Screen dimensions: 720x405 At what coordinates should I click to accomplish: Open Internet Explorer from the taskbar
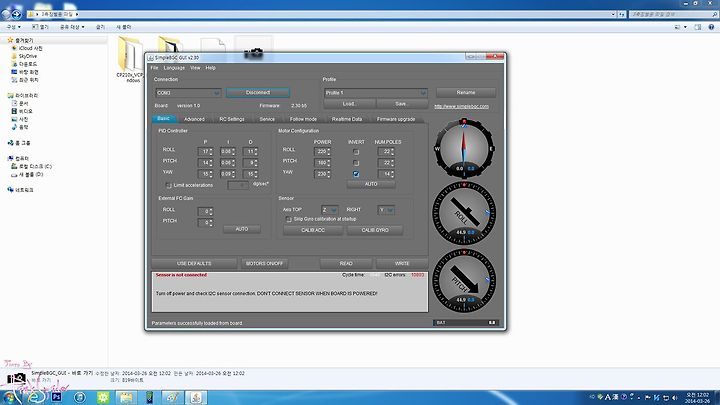coord(35,397)
